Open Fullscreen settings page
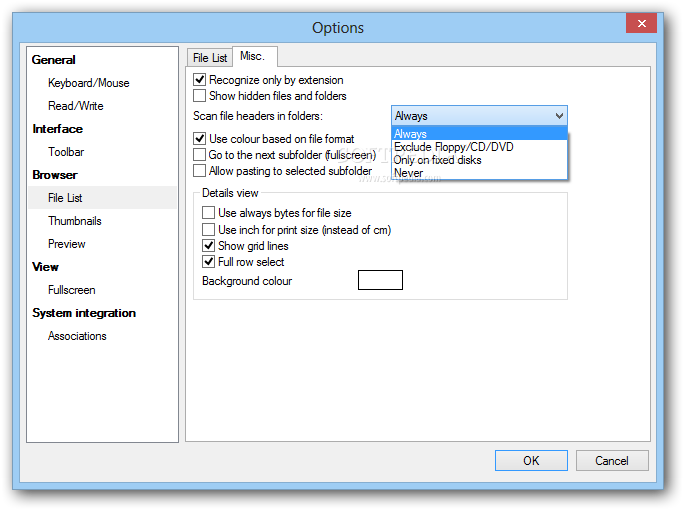The image size is (684, 510). point(72,290)
